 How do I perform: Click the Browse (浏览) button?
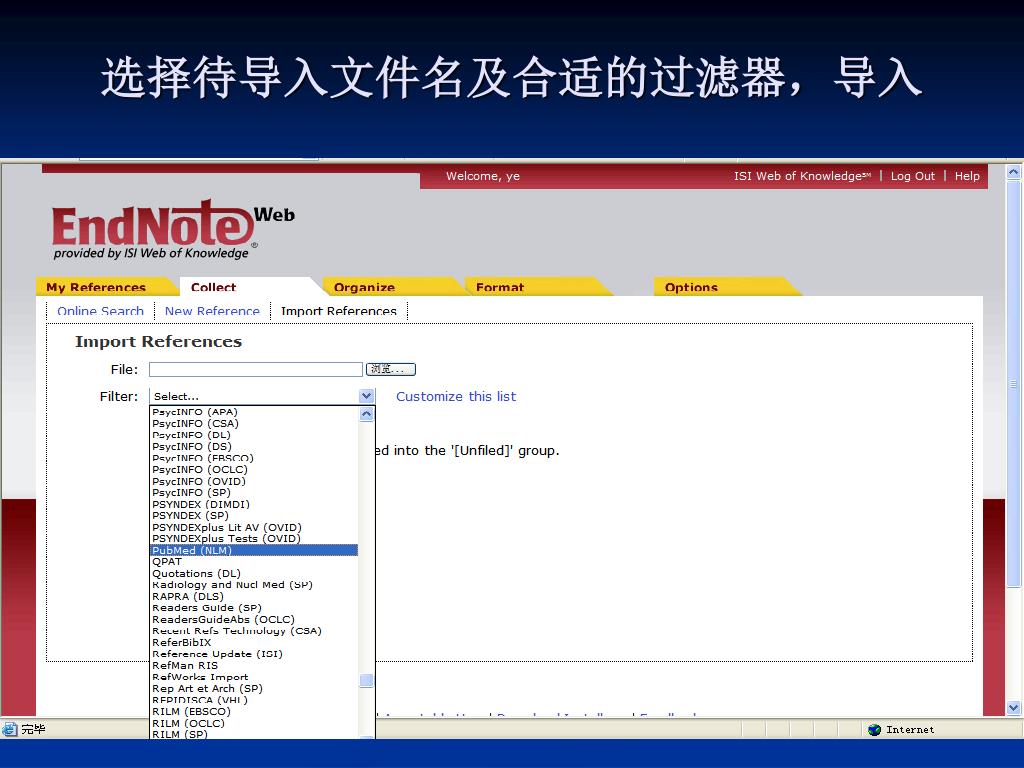[x=391, y=369]
